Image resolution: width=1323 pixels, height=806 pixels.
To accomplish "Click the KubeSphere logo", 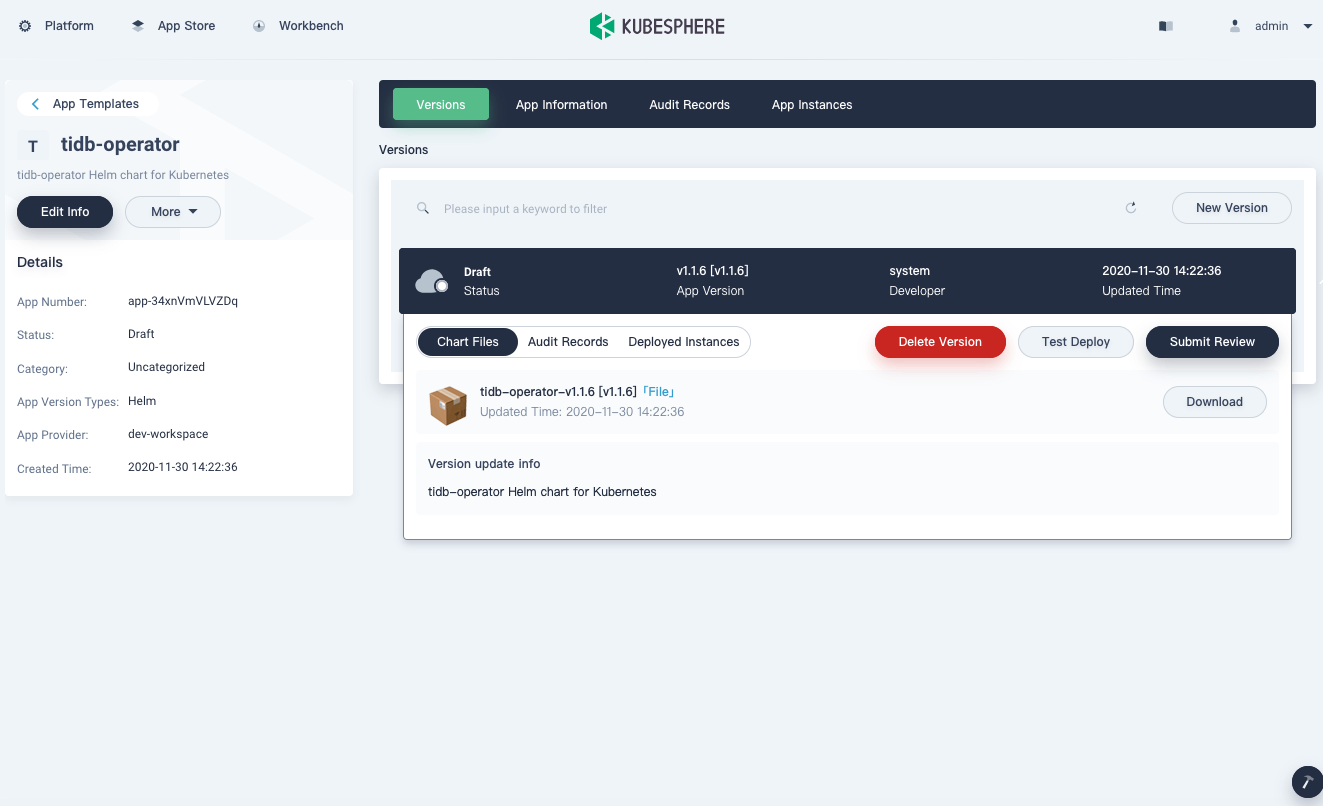I will point(657,26).
